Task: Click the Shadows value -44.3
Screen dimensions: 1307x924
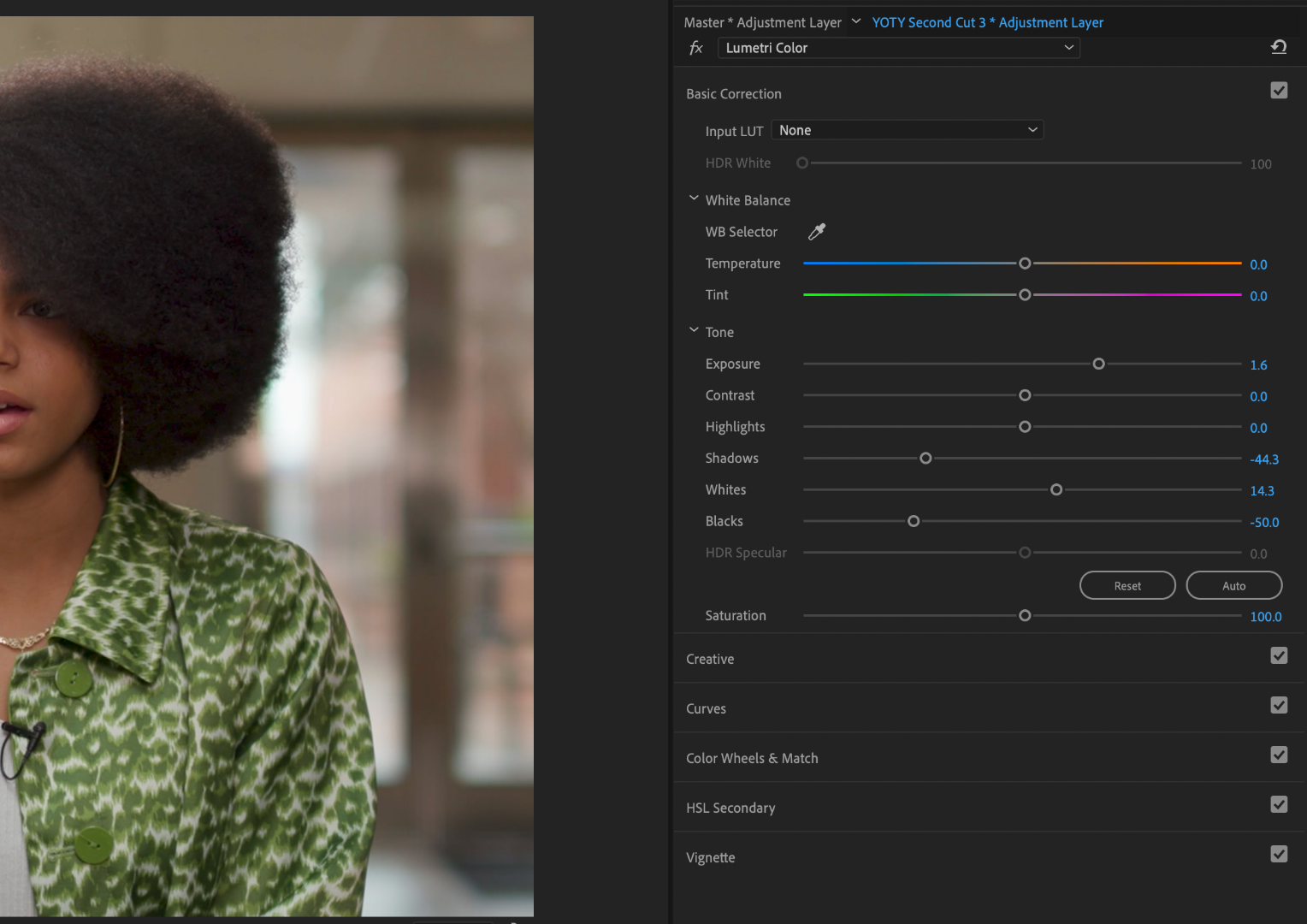Action: pos(1264,459)
